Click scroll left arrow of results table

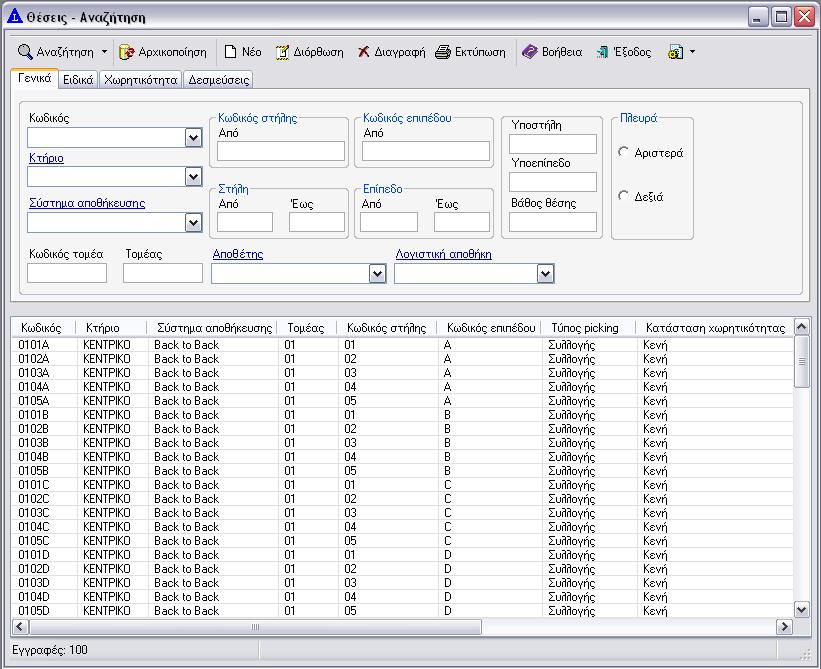pyautogui.click(x=20, y=627)
